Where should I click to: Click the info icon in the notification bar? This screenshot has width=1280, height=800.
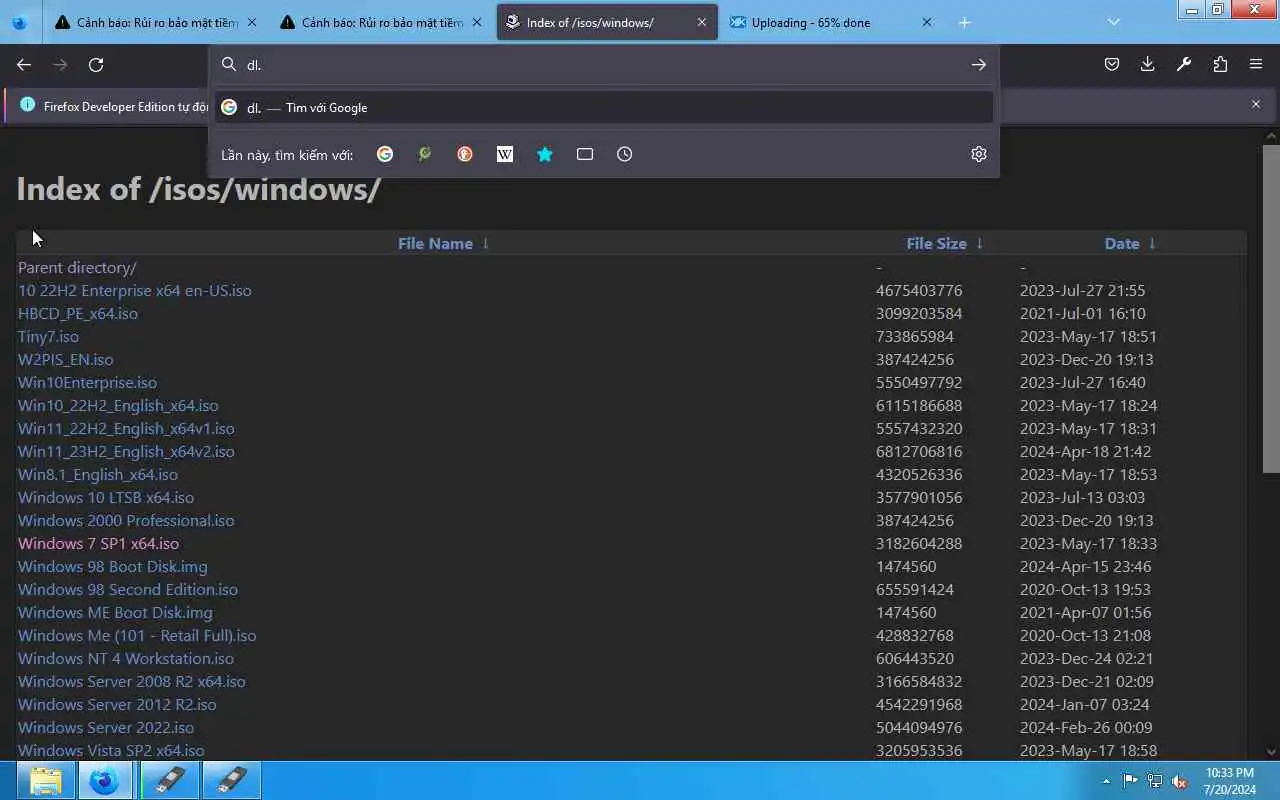pos(27,105)
